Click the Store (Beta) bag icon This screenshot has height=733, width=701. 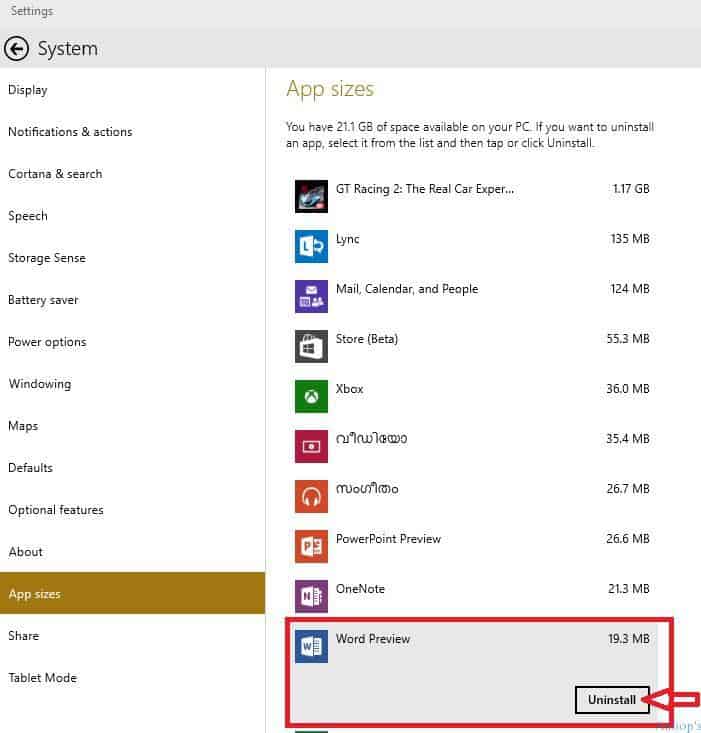pyautogui.click(x=311, y=346)
